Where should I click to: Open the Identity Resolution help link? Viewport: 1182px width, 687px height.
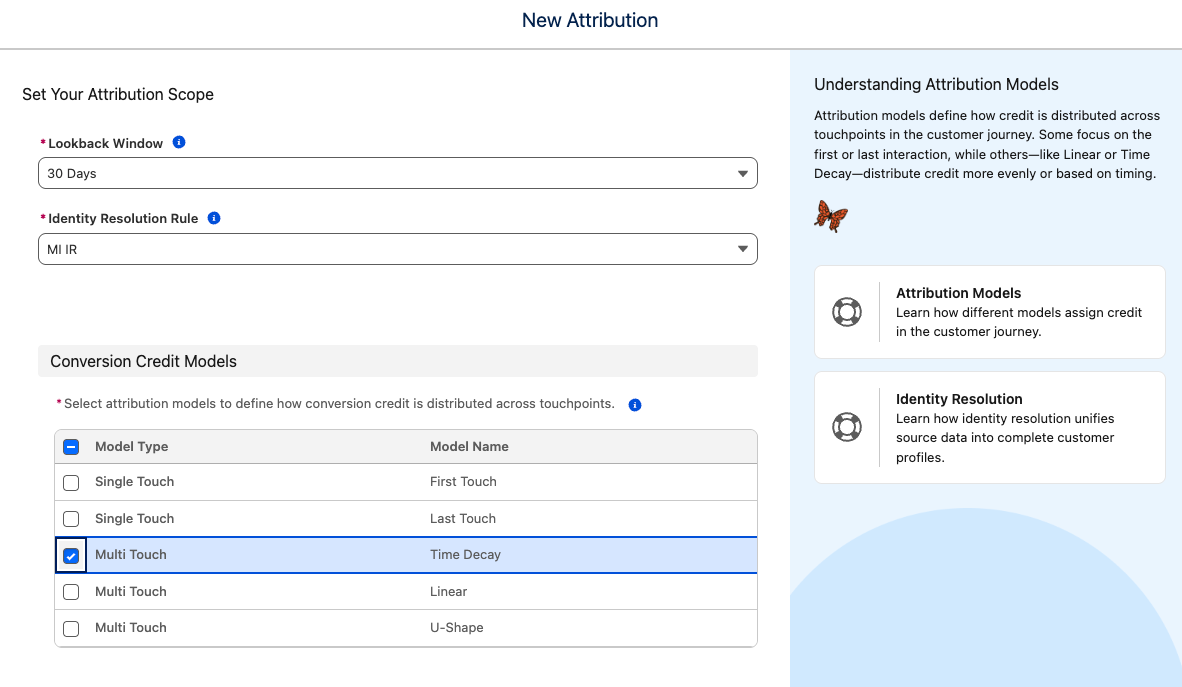point(958,399)
